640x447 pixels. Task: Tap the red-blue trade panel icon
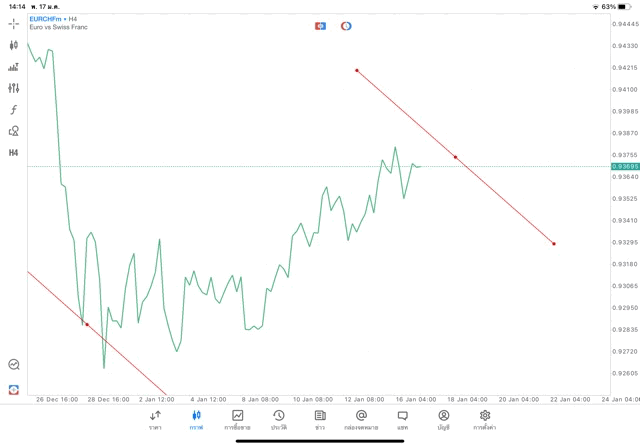click(x=13, y=388)
